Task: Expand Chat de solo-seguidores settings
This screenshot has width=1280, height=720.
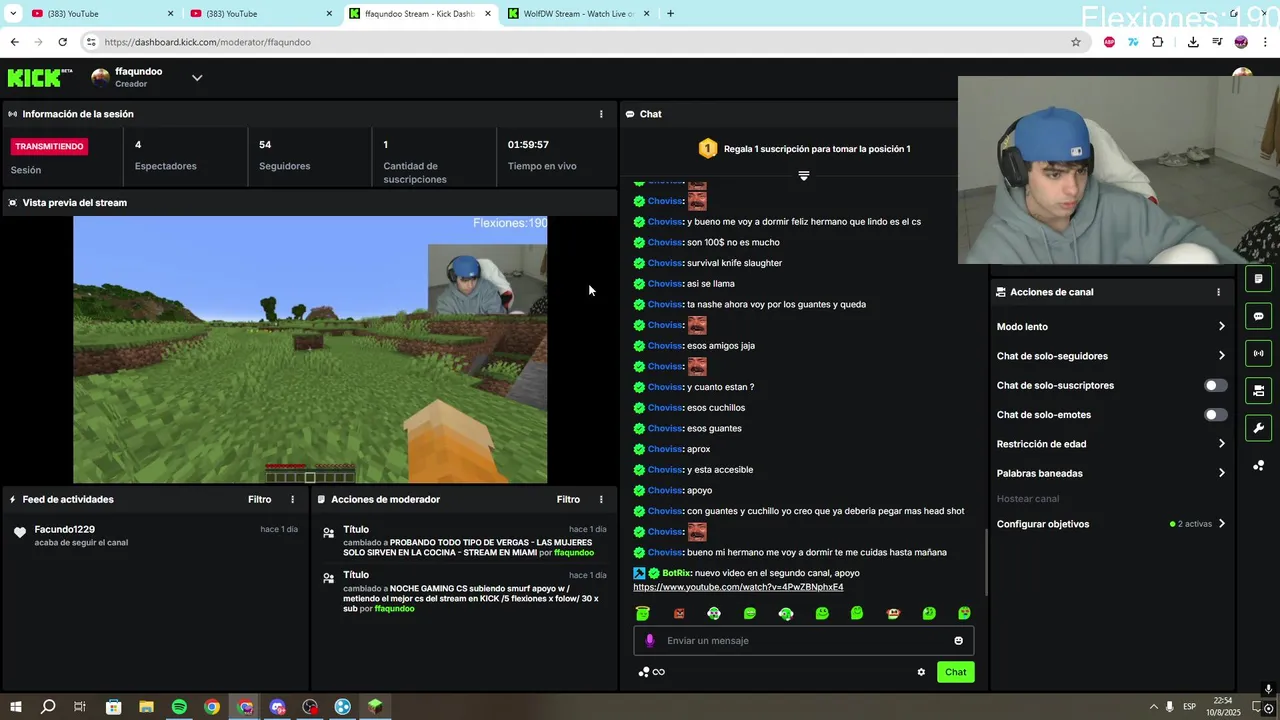Action: (x=1110, y=356)
